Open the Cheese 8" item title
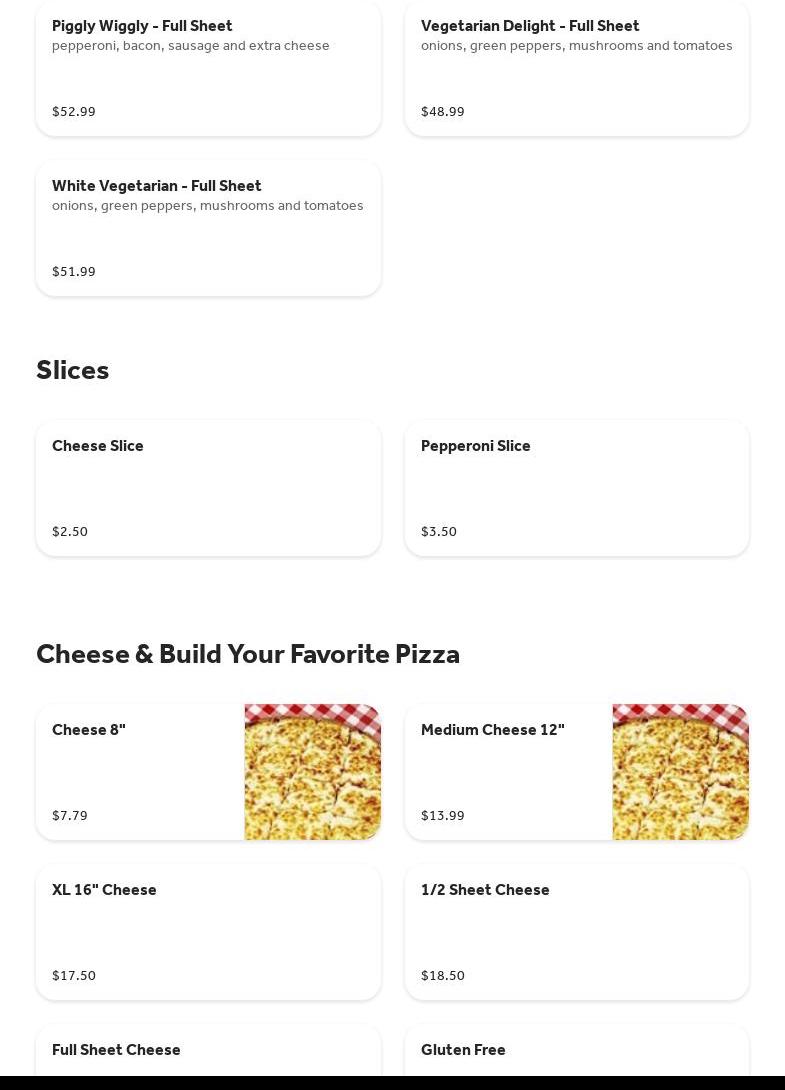This screenshot has height=1090, width=785. pos(89,730)
